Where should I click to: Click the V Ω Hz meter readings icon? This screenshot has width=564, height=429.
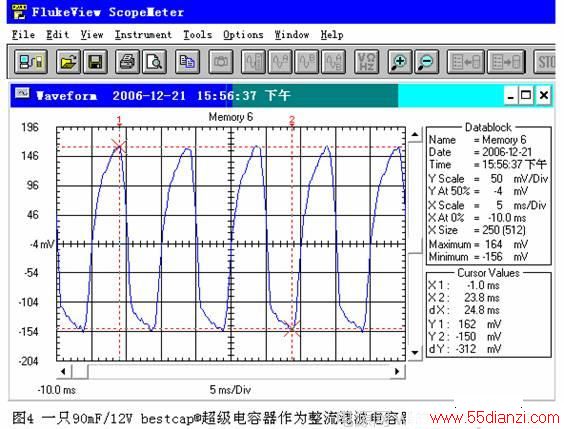coord(366,62)
